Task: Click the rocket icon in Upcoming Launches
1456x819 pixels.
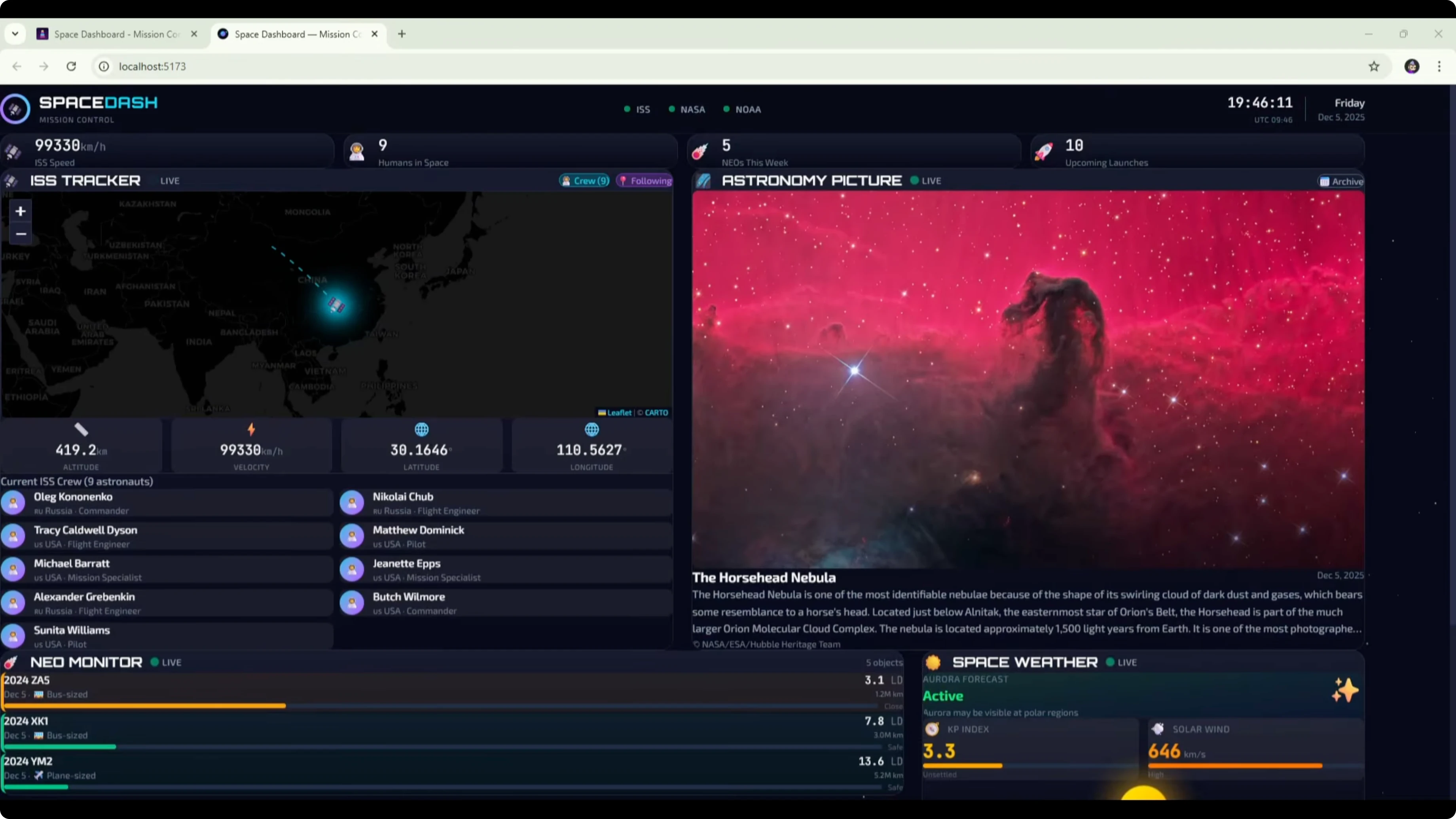Action: (x=1043, y=152)
